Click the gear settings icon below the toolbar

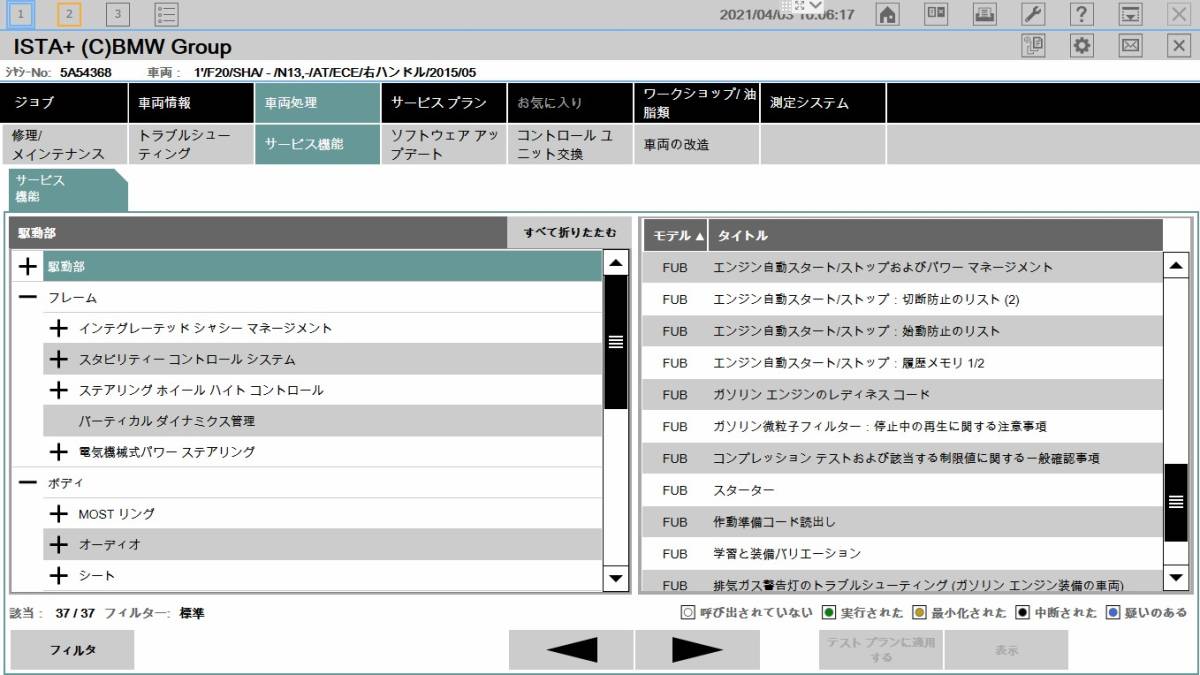1082,47
